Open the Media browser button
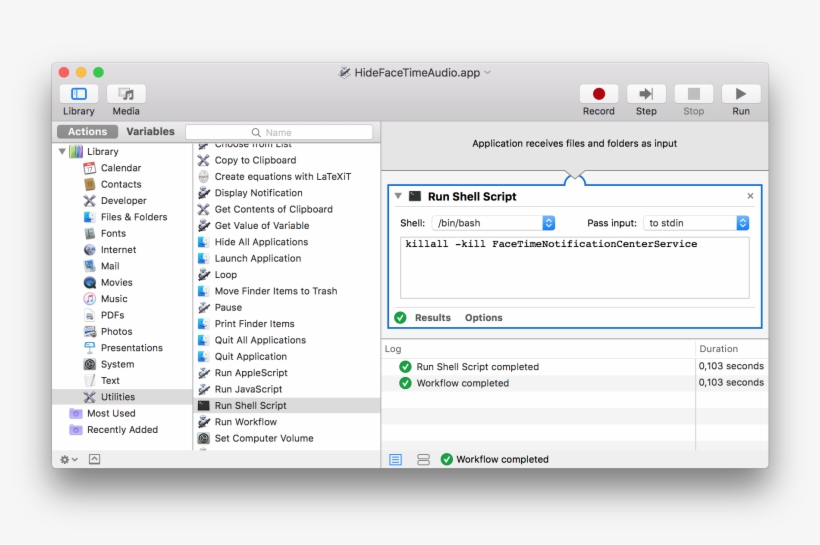This screenshot has height=545, width=820. pos(126,94)
